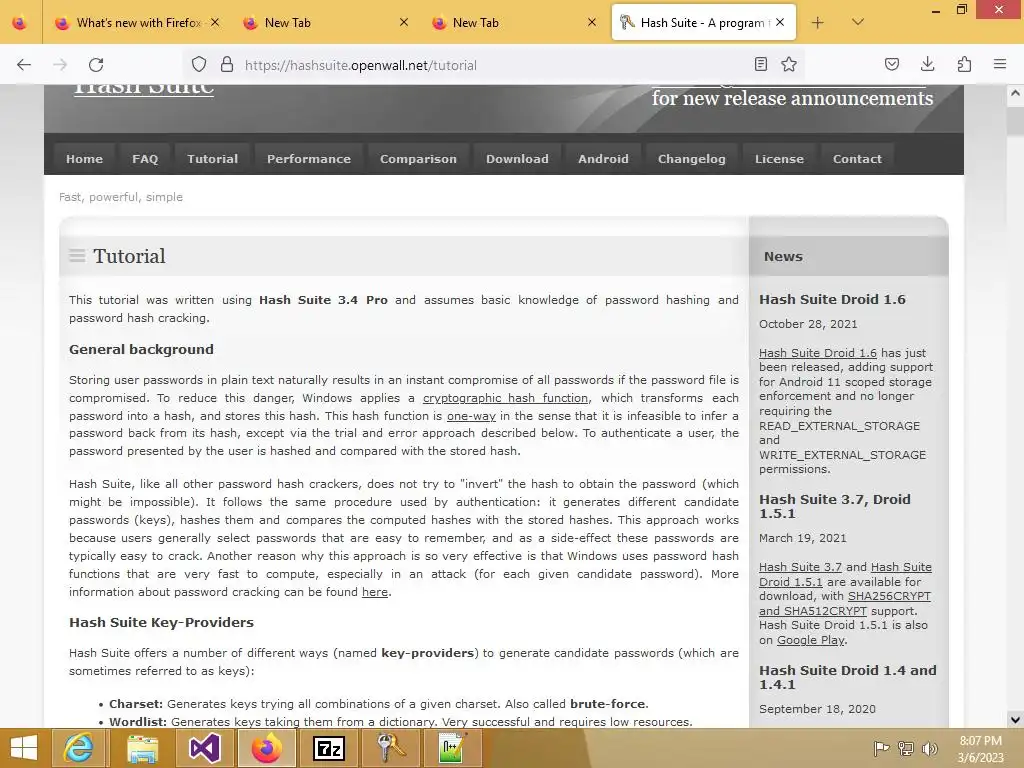Open Home in site navigation

tap(84, 159)
